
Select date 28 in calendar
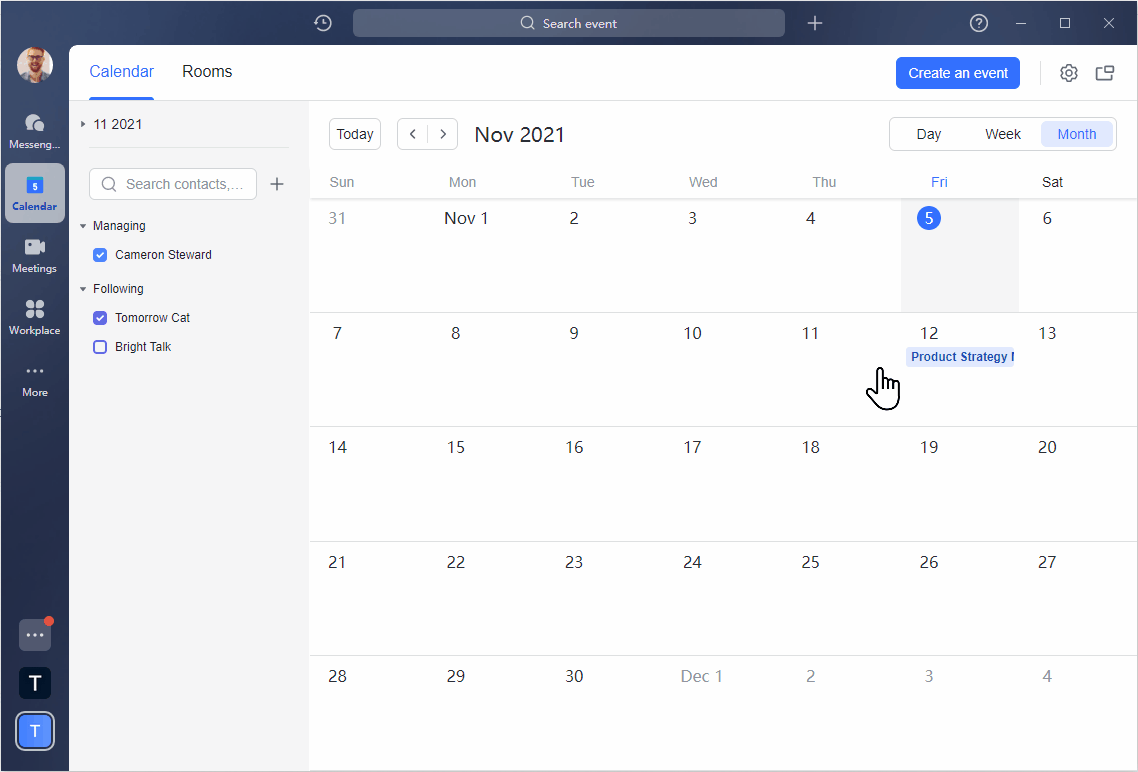click(337, 676)
